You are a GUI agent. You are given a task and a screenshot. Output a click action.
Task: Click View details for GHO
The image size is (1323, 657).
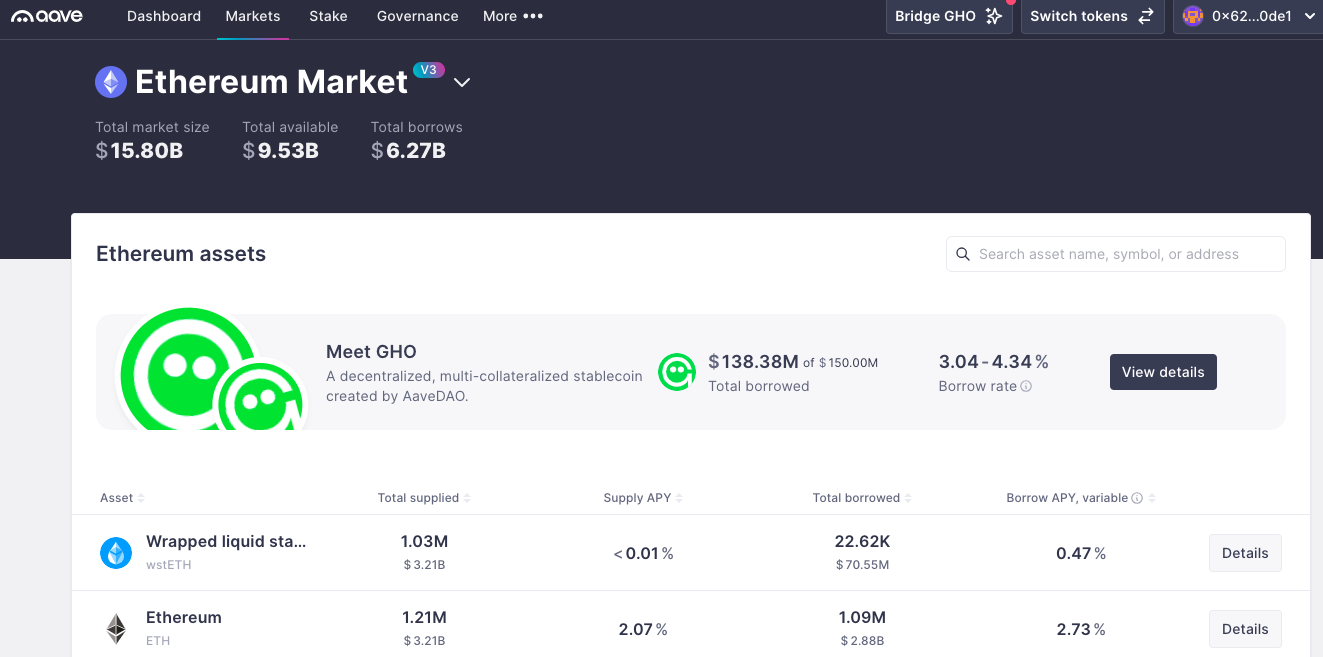[1163, 372]
